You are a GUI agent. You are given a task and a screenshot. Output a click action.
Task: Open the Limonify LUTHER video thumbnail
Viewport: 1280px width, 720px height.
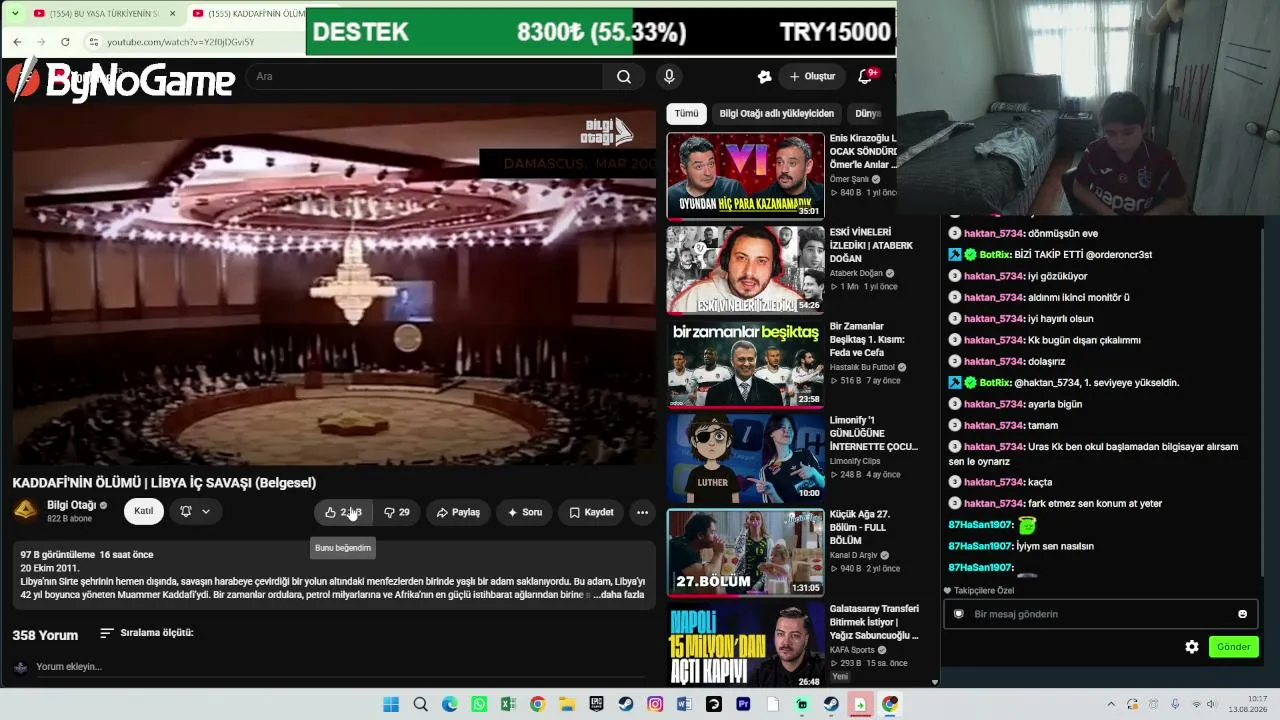[746, 458]
